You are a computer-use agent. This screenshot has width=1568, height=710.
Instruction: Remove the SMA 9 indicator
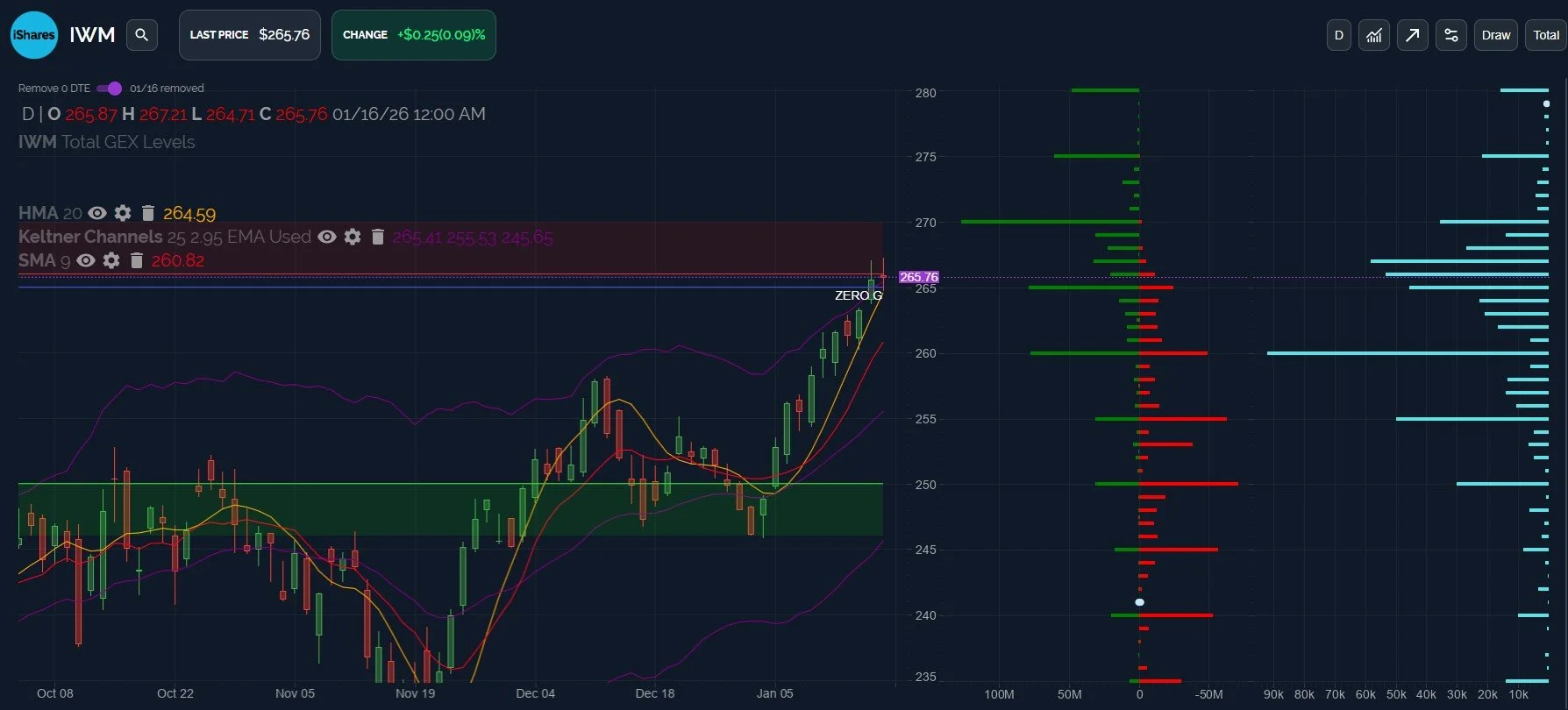coord(136,260)
